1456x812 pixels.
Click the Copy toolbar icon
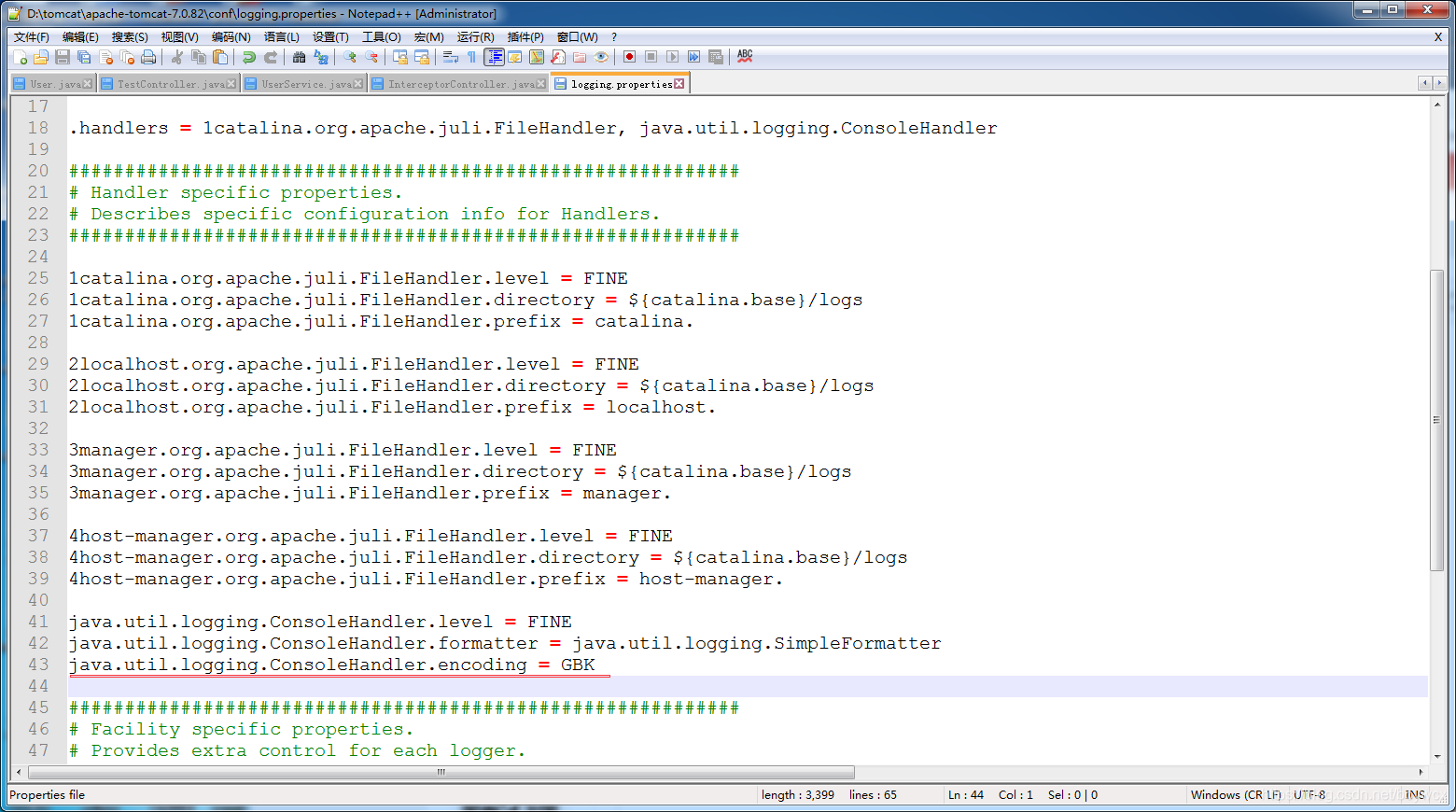point(199,57)
